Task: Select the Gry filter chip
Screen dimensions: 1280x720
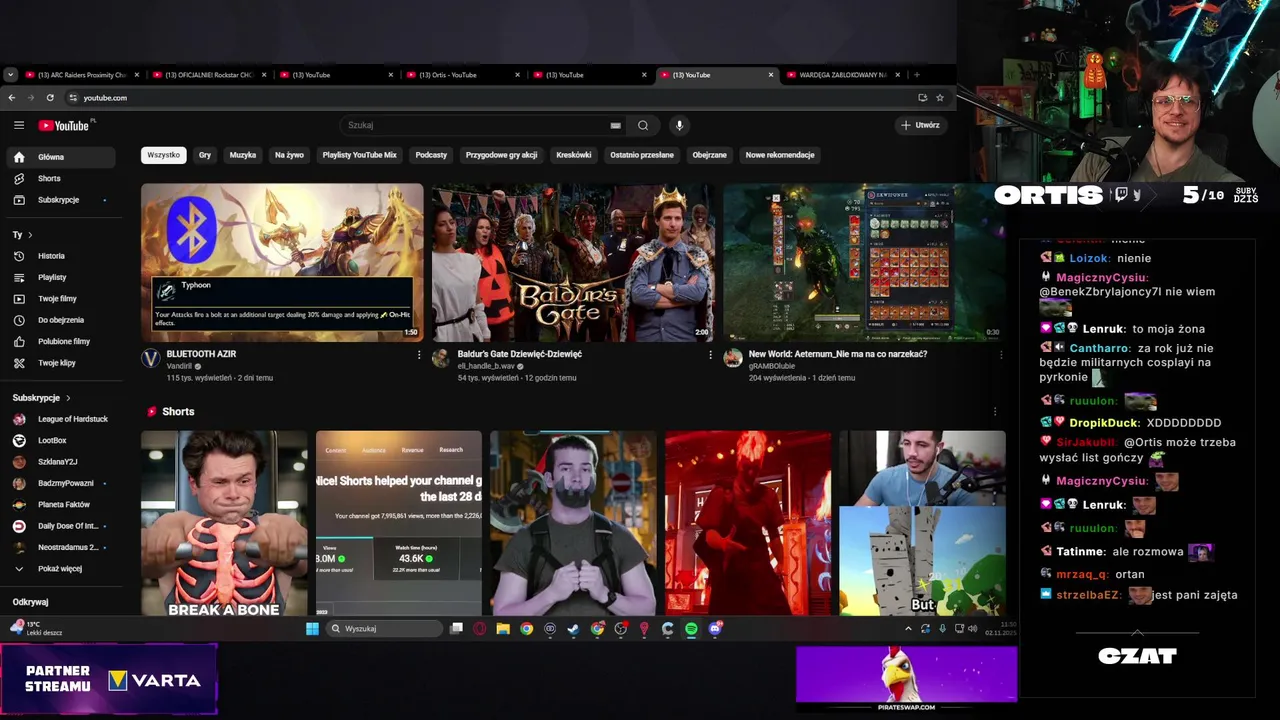Action: click(x=205, y=155)
